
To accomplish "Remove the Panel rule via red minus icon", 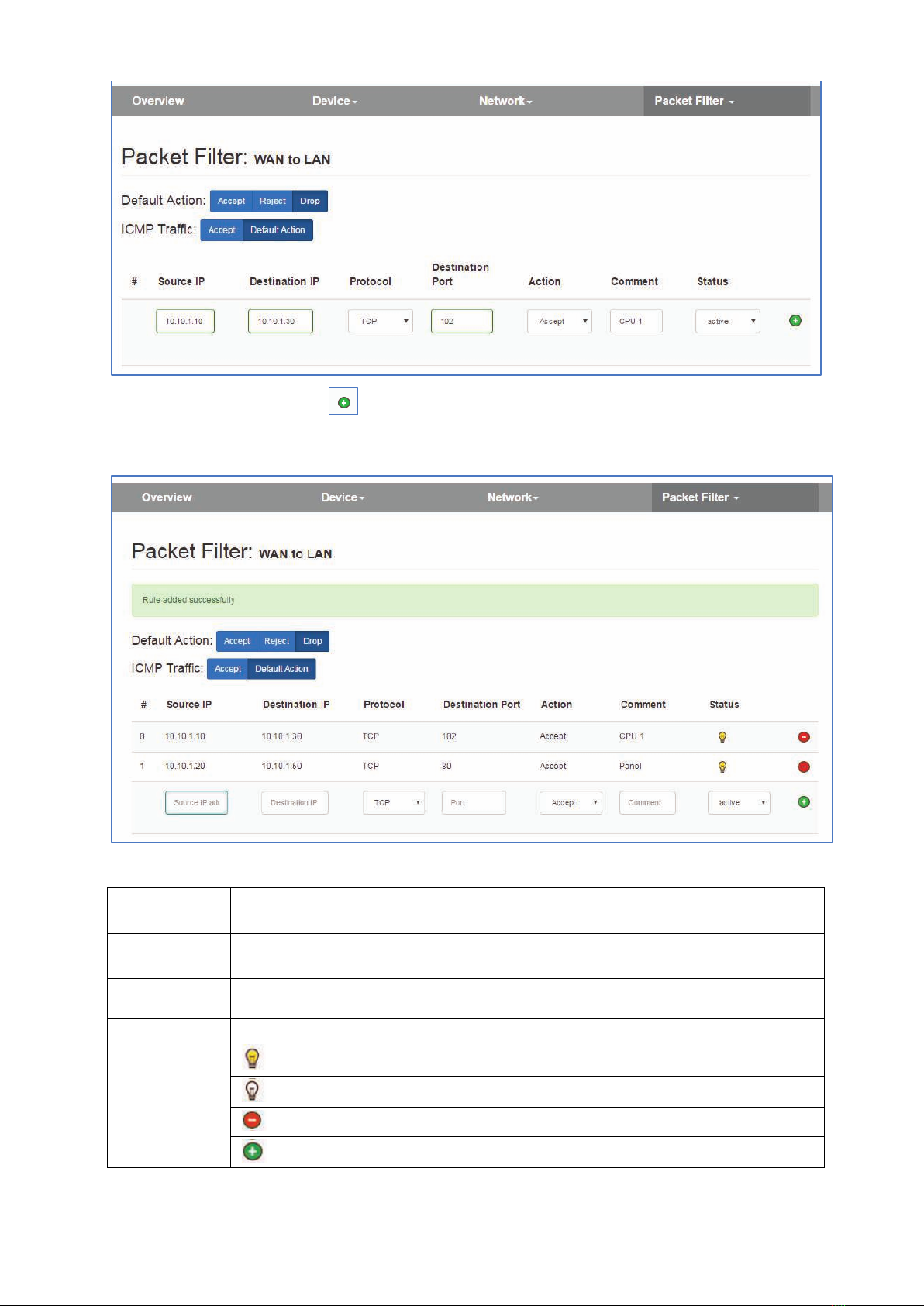I will tap(804, 767).
